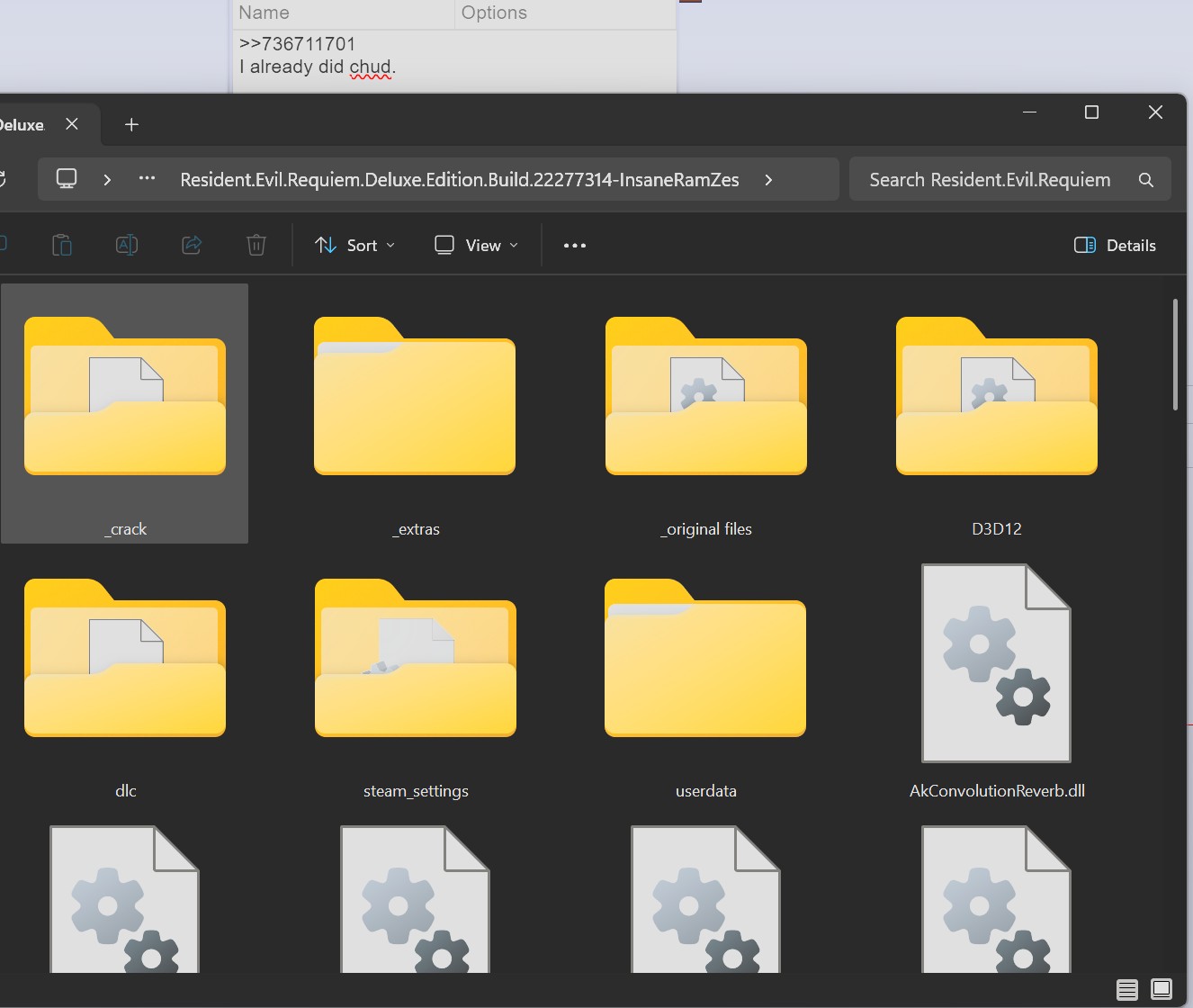Select the _original files folder
The height and width of the screenshot is (1008, 1193).
point(706,414)
